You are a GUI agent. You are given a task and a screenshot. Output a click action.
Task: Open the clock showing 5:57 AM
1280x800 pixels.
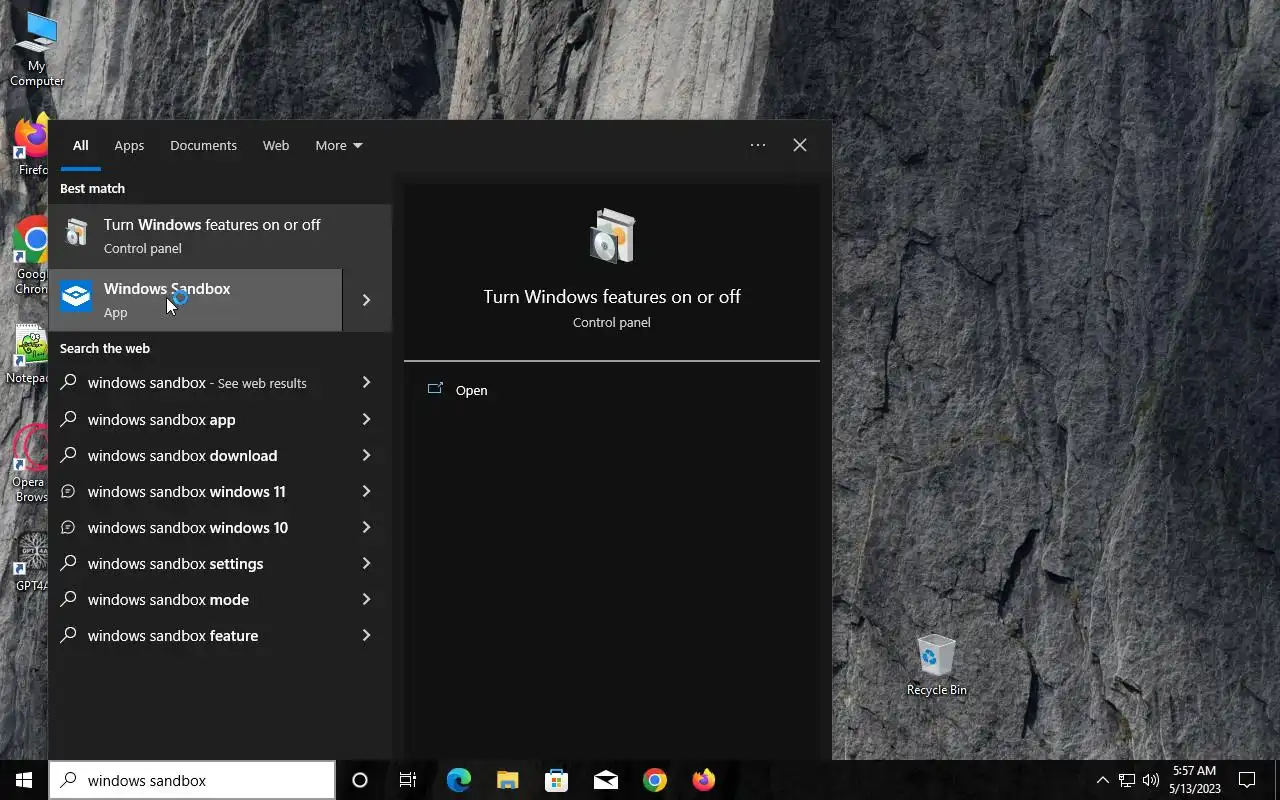pos(1195,780)
